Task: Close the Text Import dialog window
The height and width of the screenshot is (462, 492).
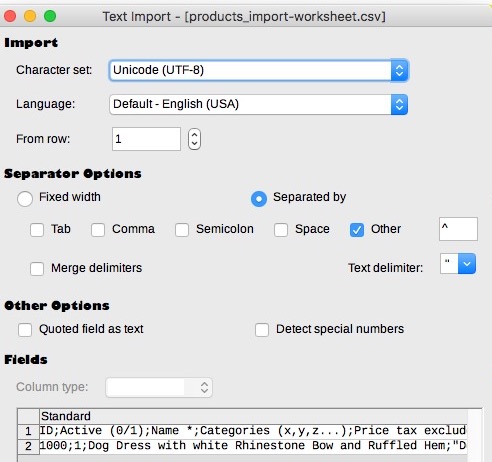Action: (10, 16)
